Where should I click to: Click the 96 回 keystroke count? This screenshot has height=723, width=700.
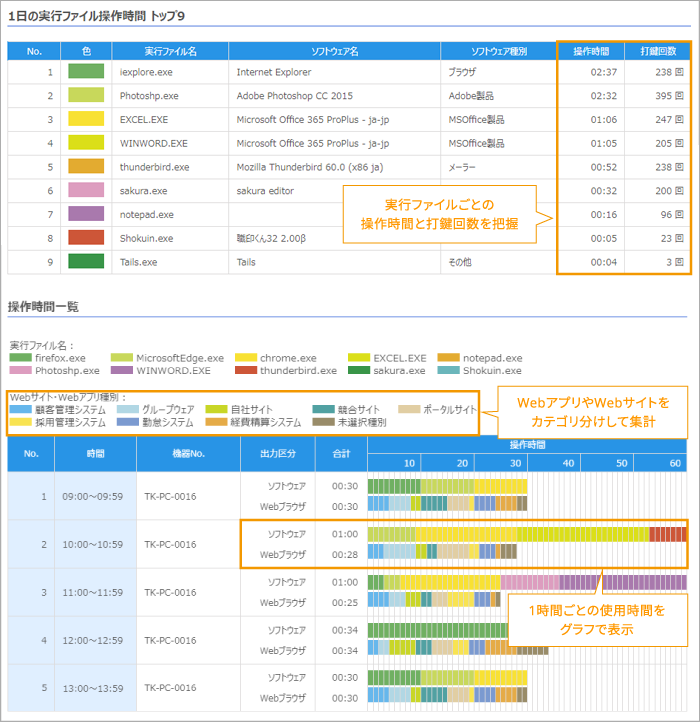[x=672, y=214]
